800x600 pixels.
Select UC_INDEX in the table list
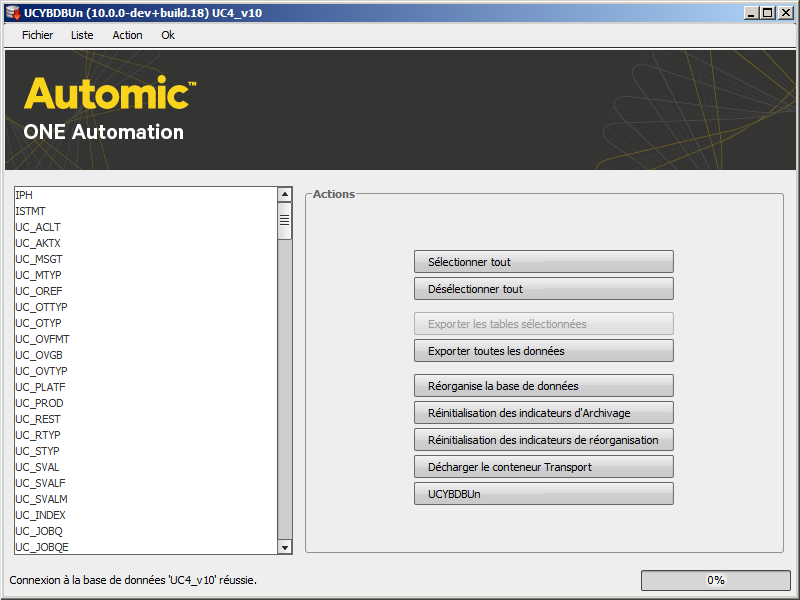tap(146, 515)
